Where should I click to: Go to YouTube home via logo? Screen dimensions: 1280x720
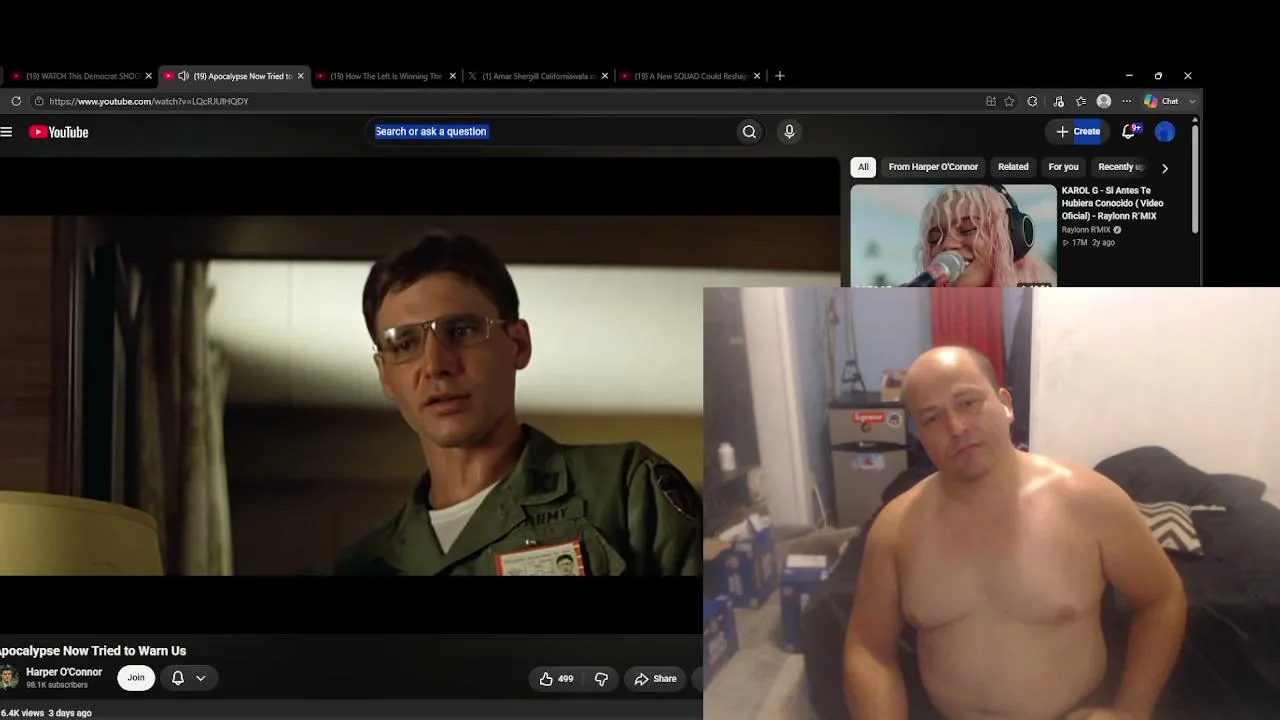pyautogui.click(x=58, y=132)
